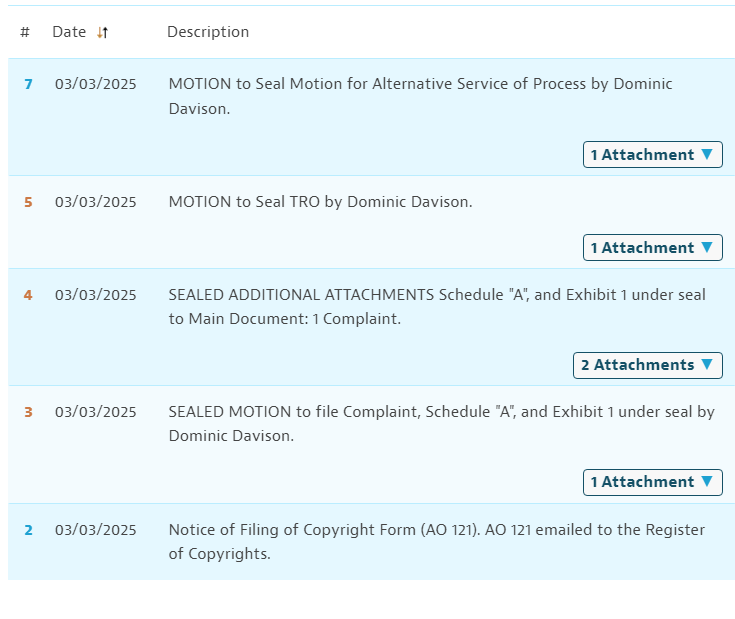Expand the 2 Attachments dropdown
The image size is (735, 619).
coord(647,365)
